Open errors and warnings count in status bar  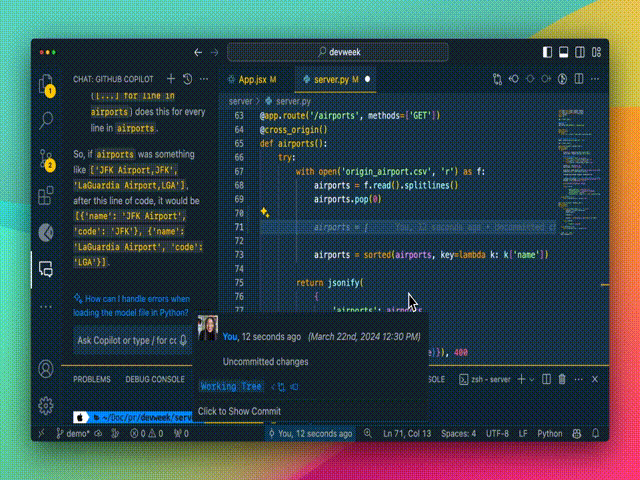coord(147,433)
